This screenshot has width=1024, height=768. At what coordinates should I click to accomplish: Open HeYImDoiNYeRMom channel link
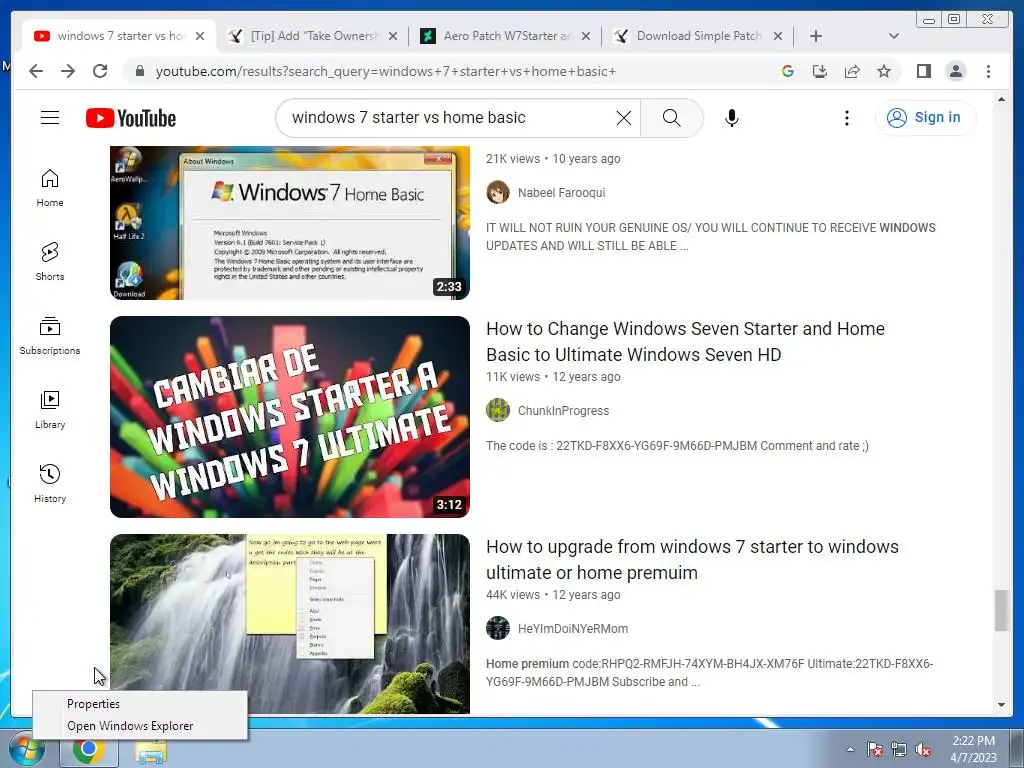(573, 629)
